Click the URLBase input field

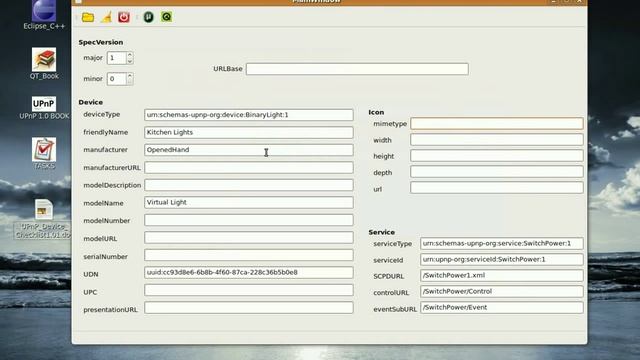point(357,69)
